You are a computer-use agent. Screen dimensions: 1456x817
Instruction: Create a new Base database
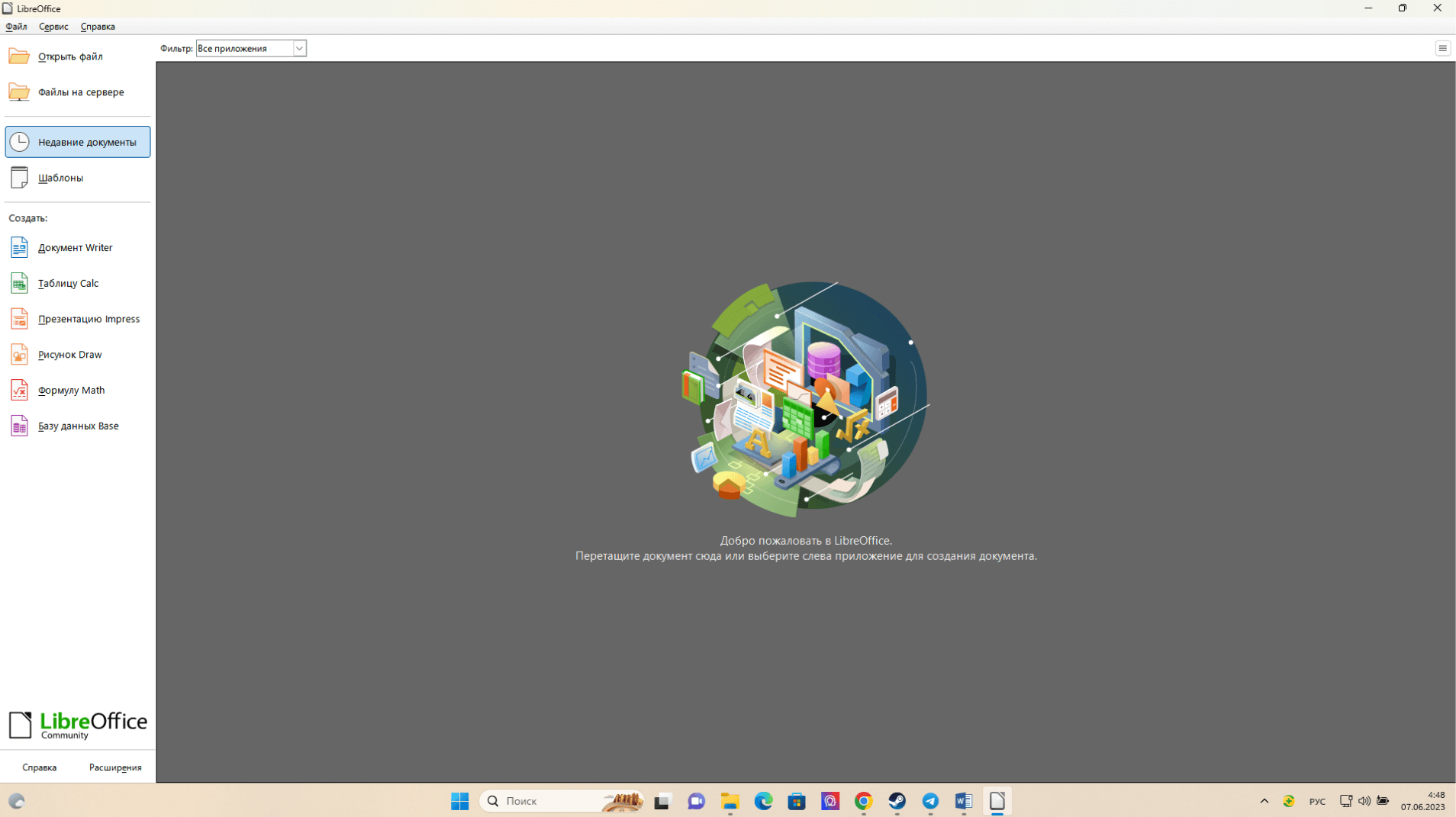[x=19, y=426]
